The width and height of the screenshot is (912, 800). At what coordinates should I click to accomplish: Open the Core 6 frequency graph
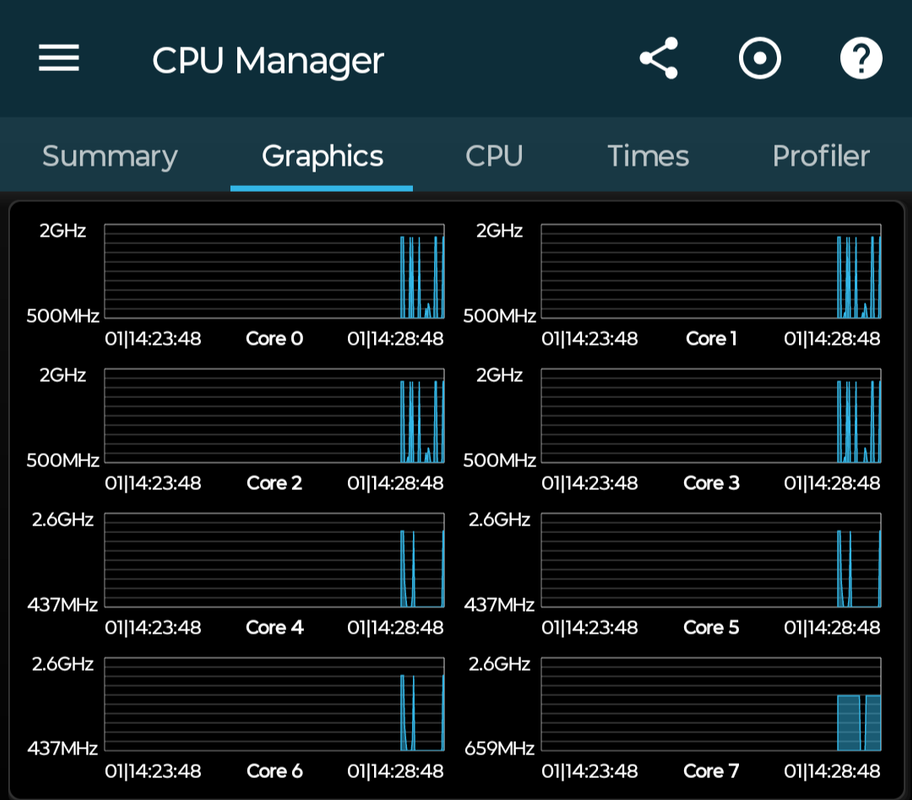point(274,704)
